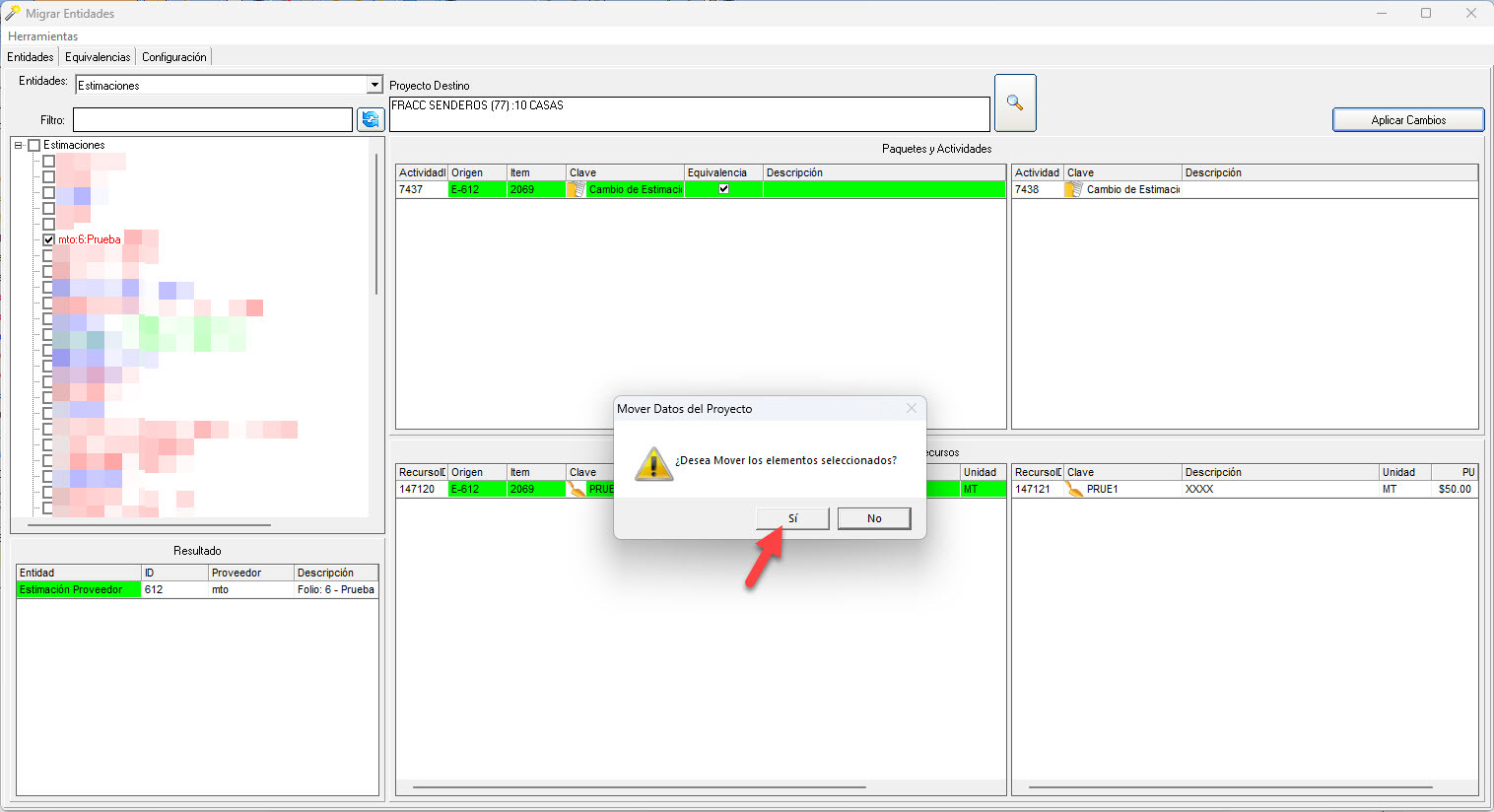1494x812 pixels.
Task: Click the trowel icon beside PRUE1 resource
Action: pyautogui.click(x=1074, y=489)
